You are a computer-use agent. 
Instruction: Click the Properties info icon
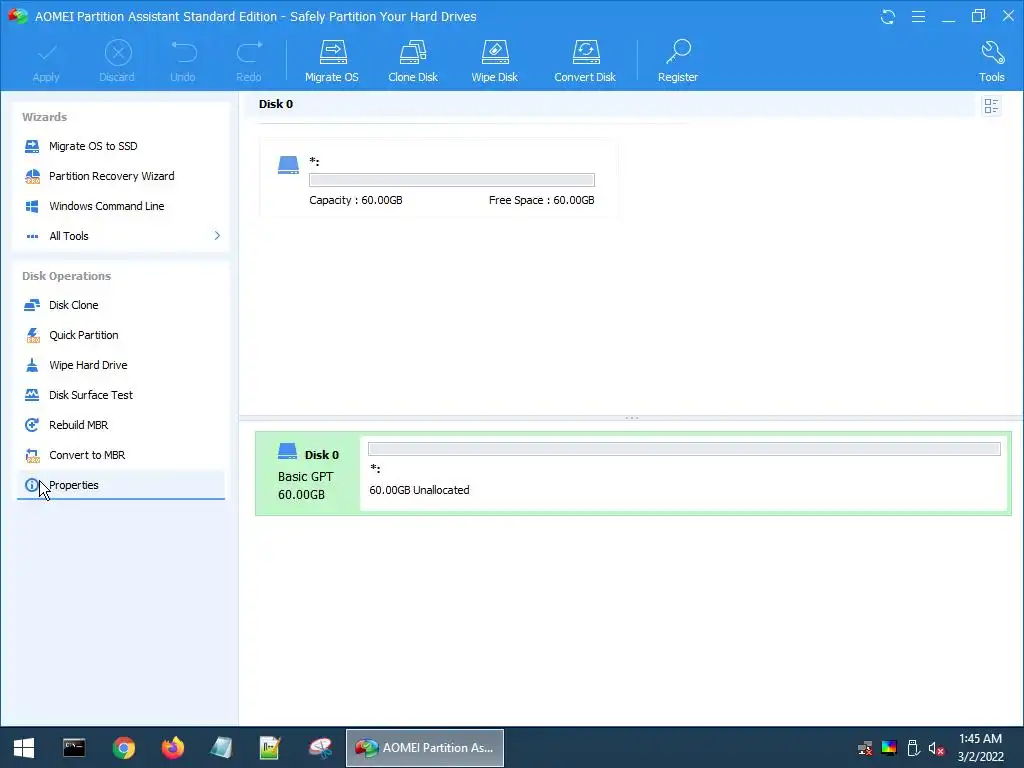(31, 485)
